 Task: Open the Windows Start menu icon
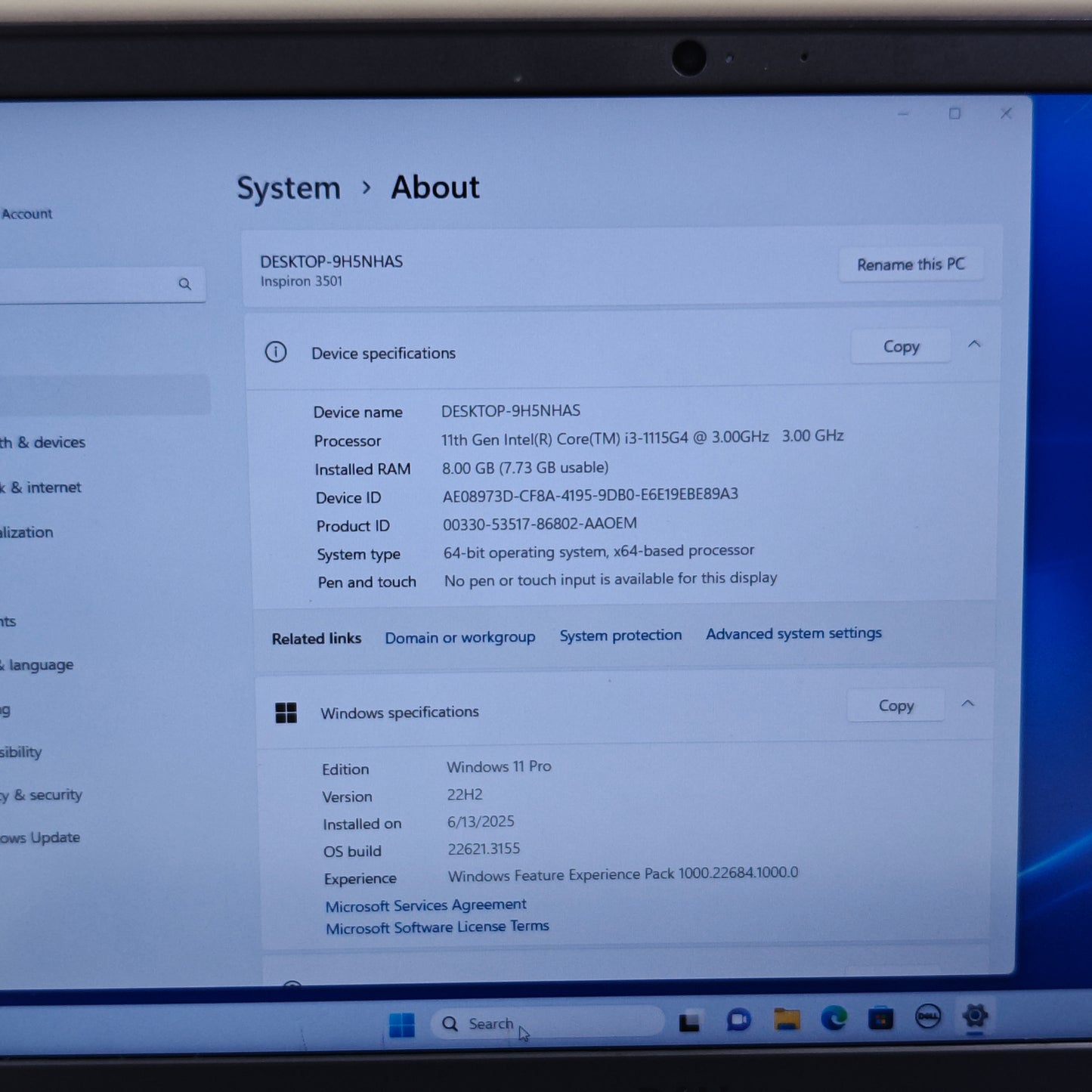tap(401, 1025)
